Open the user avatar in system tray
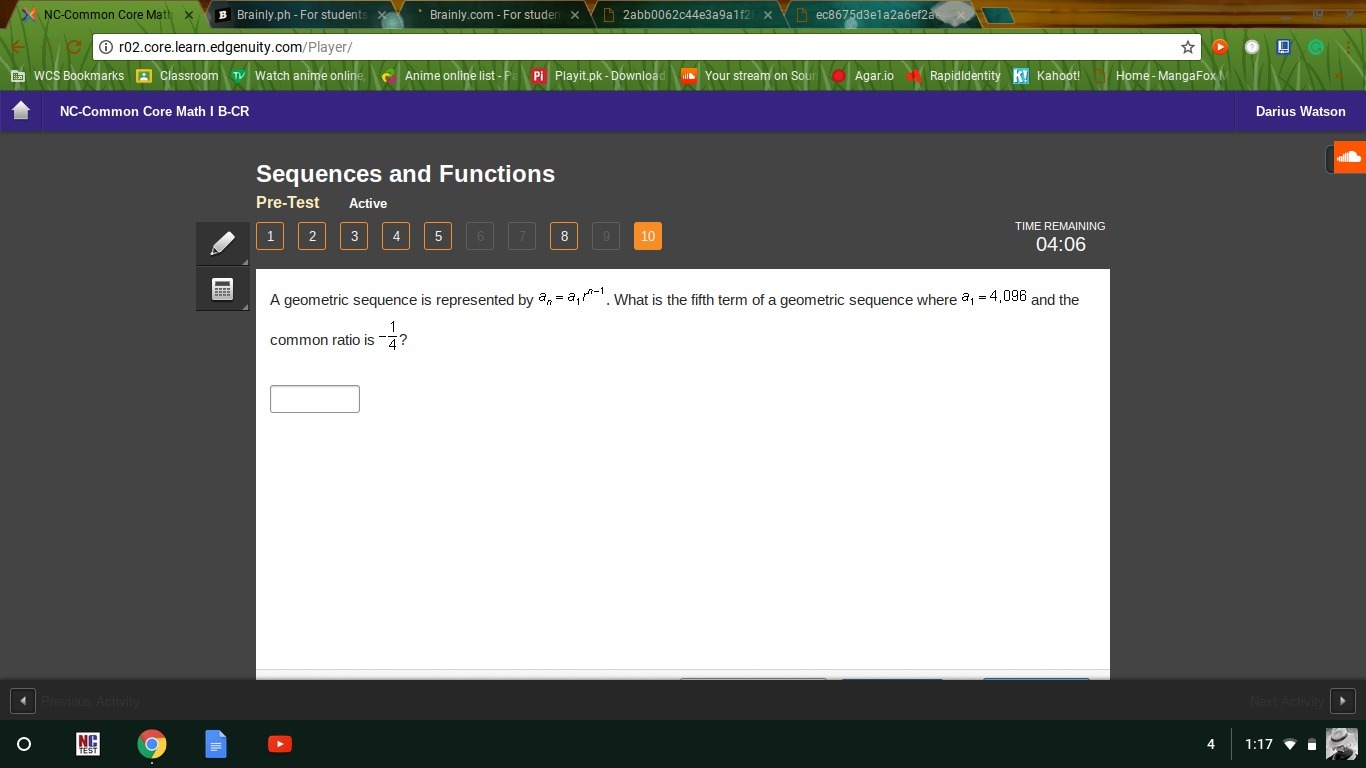The image size is (1366, 768). pyautogui.click(x=1341, y=744)
